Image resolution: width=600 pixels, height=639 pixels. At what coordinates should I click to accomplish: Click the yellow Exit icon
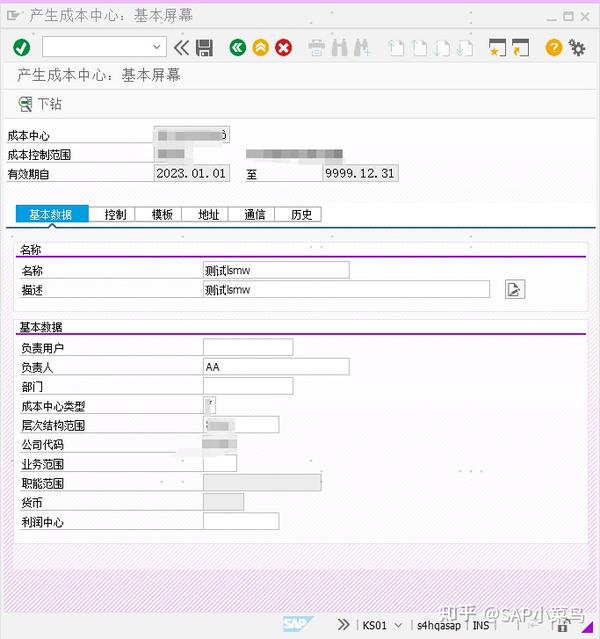[x=260, y=48]
